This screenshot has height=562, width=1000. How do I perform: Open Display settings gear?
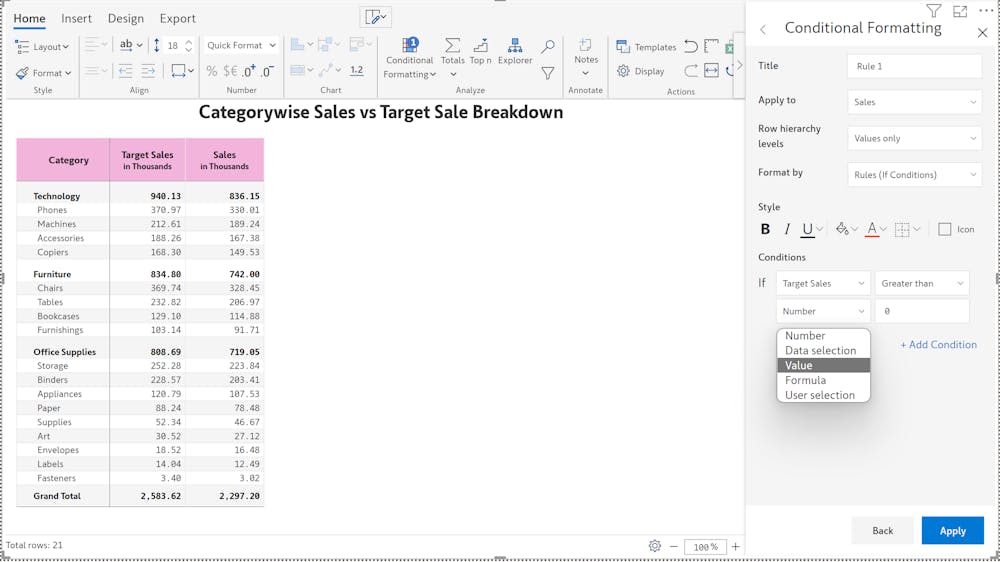[640, 71]
